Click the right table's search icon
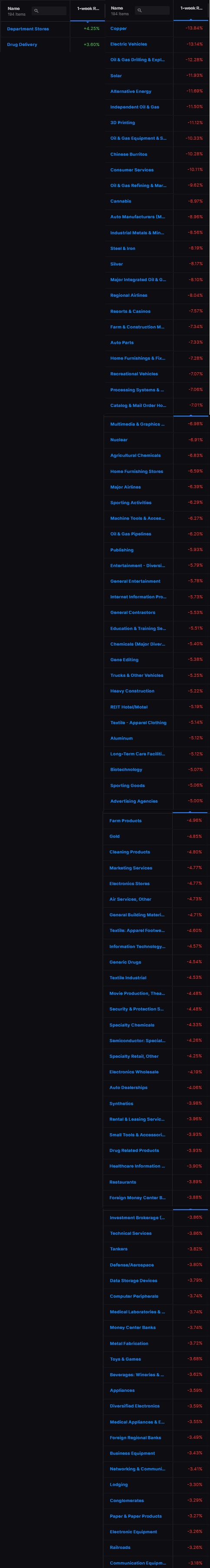 point(139,11)
